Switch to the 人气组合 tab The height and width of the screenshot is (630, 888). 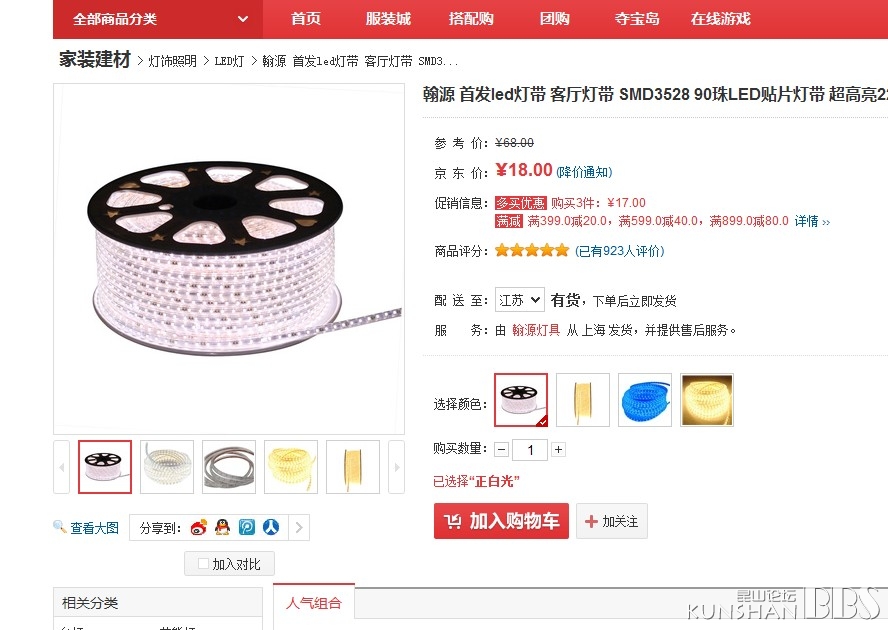click(x=314, y=603)
